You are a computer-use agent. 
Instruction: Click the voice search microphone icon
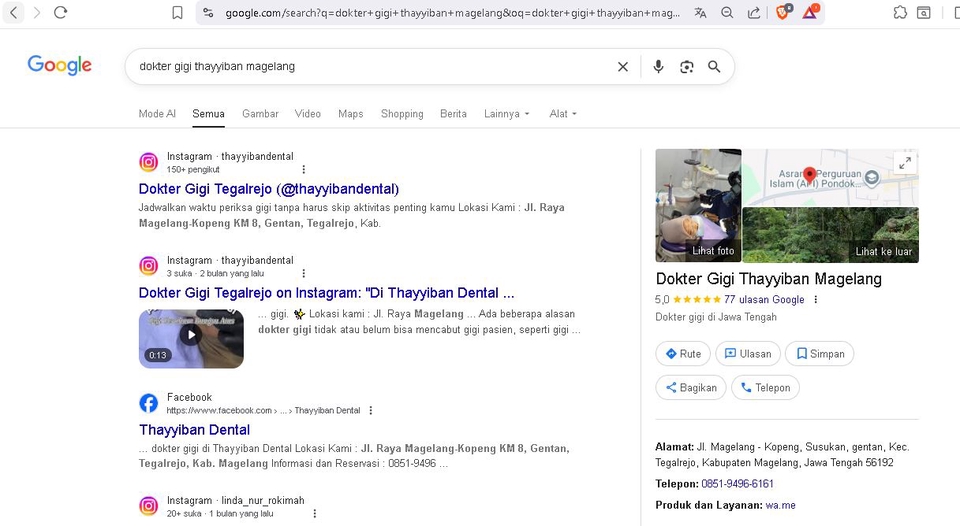[658, 67]
